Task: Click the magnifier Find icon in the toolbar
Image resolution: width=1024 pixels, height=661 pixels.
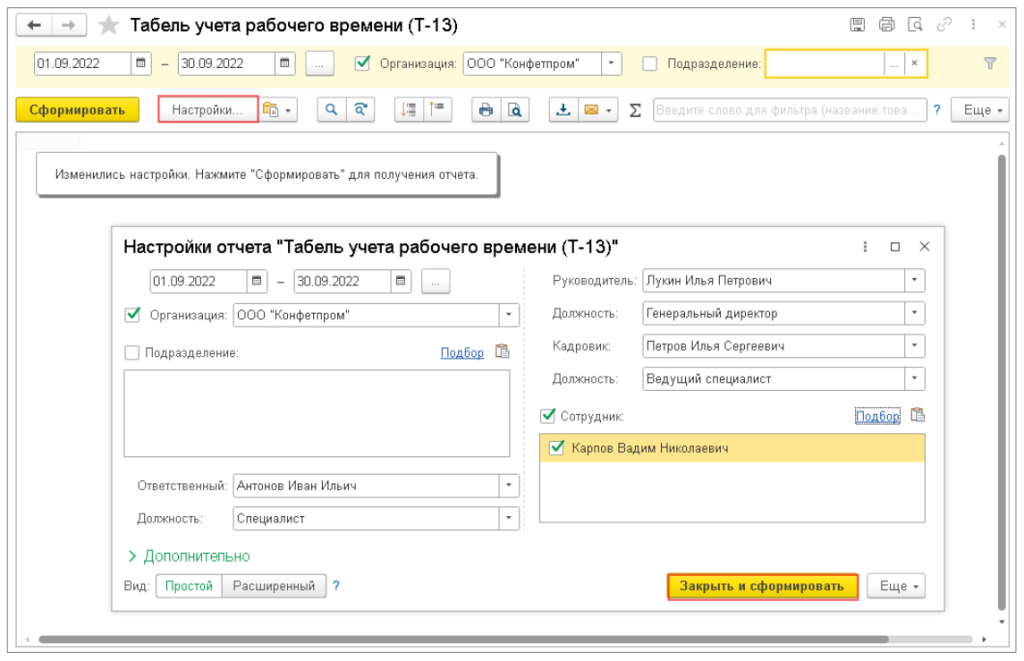Action: 331,110
